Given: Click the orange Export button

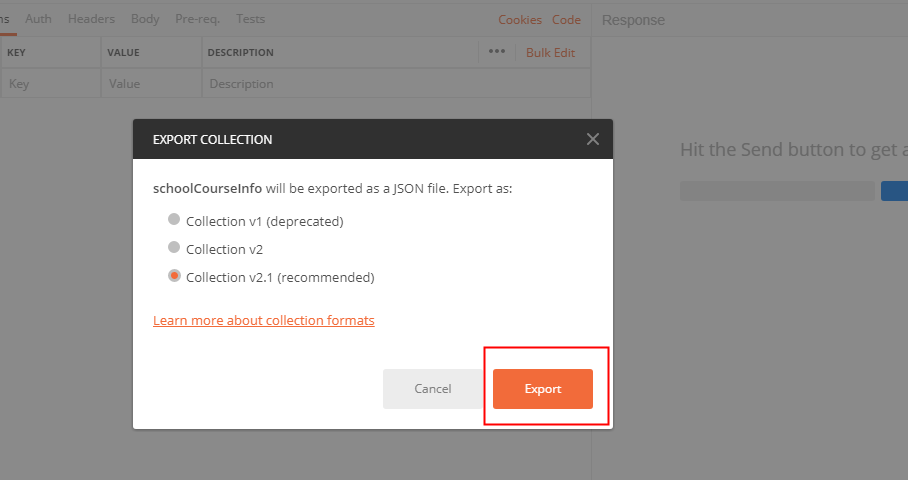Looking at the screenshot, I should coord(543,389).
